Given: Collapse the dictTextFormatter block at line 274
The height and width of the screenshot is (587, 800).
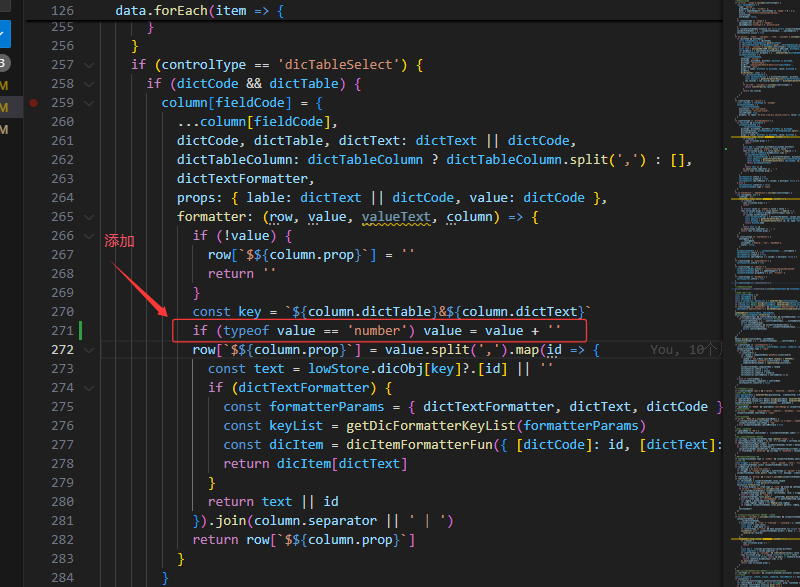Looking at the screenshot, I should point(89,388).
